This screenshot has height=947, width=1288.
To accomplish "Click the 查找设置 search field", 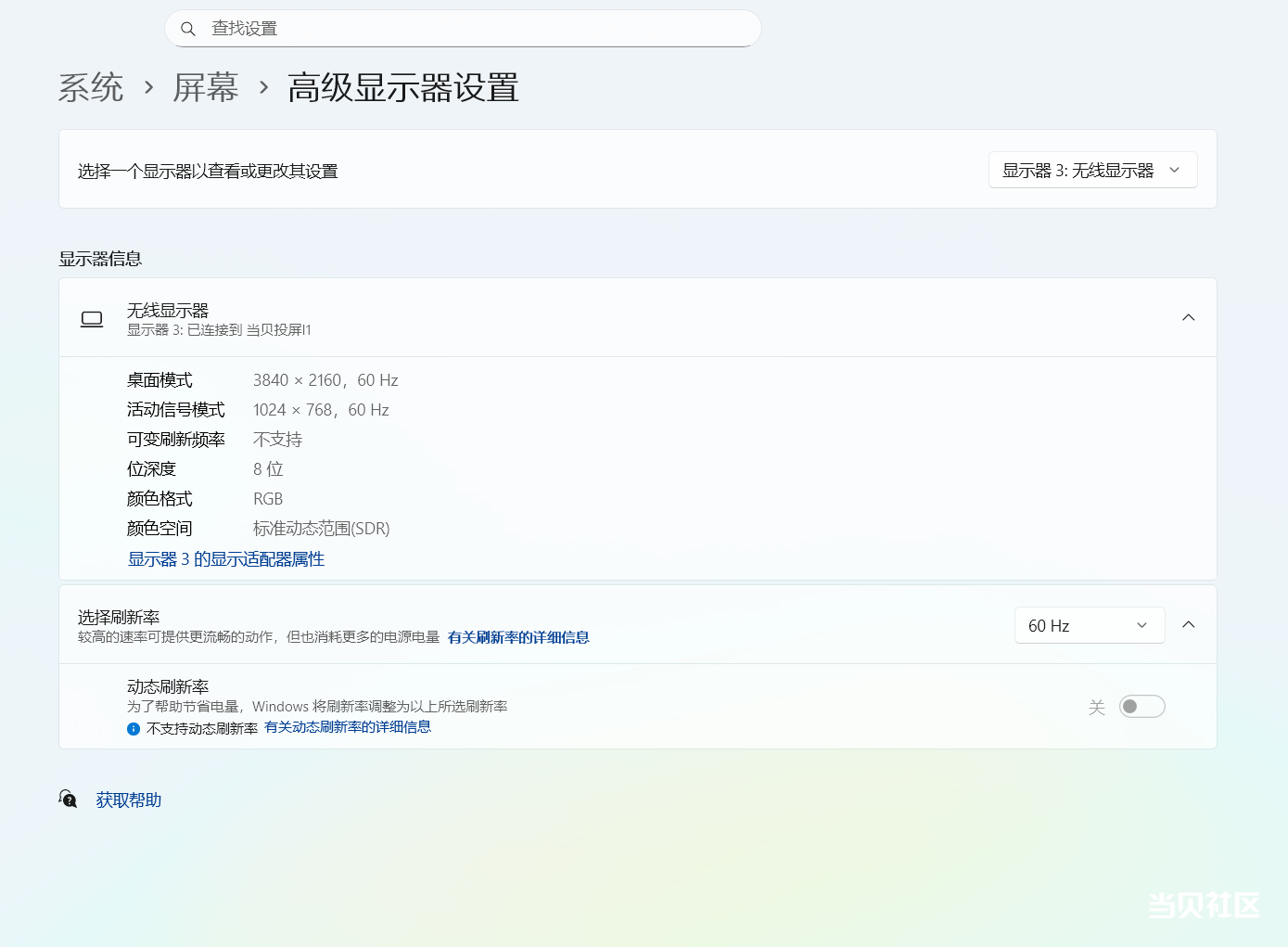I will [464, 29].
